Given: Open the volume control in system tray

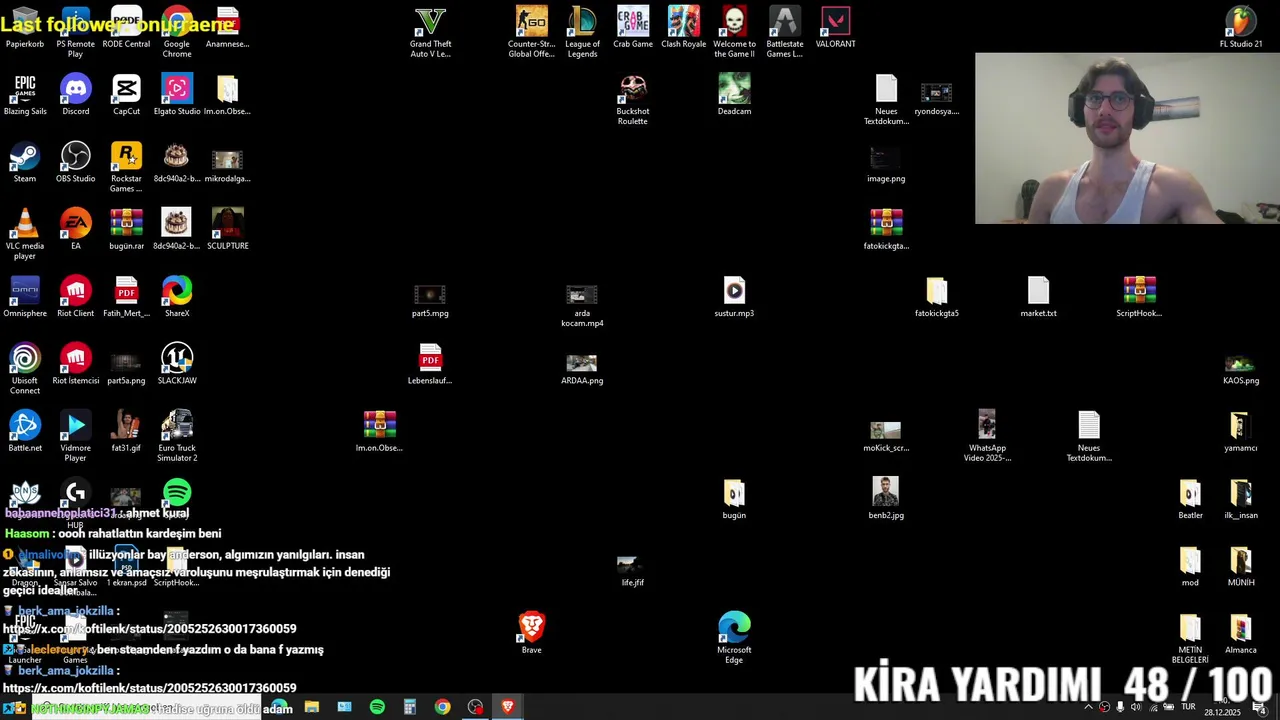Looking at the screenshot, I should (1135, 707).
